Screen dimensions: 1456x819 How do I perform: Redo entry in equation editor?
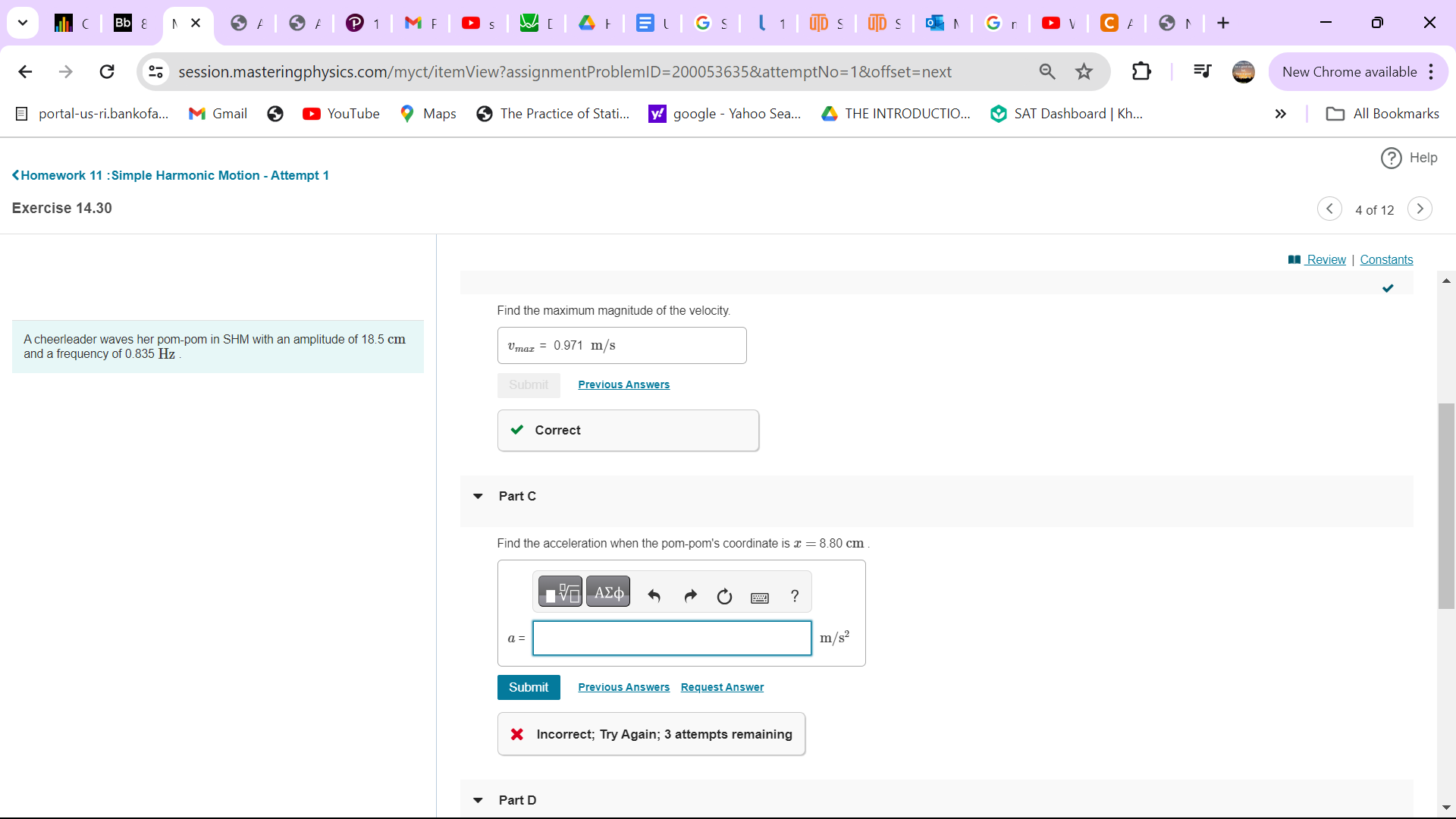pos(689,596)
